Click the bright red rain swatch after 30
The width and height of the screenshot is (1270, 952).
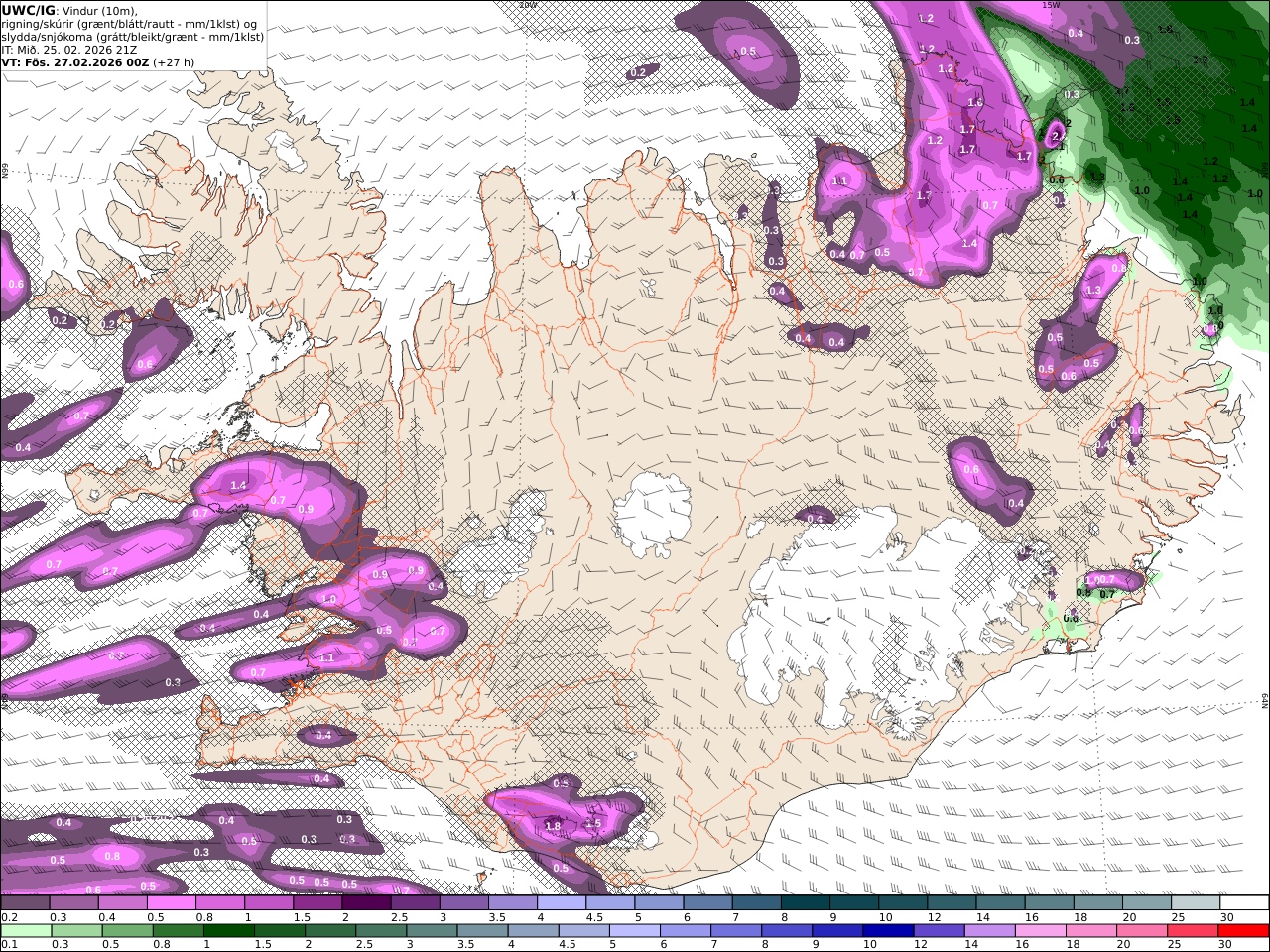tap(1244, 931)
